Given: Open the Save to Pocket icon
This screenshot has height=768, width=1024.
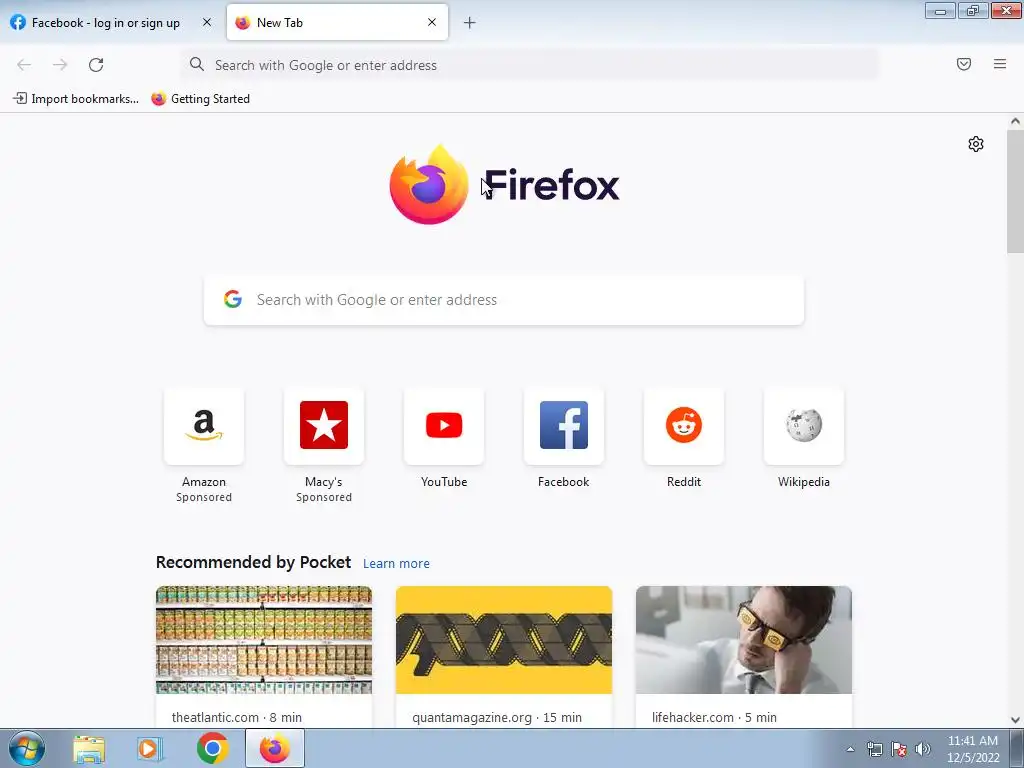Looking at the screenshot, I should (964, 64).
